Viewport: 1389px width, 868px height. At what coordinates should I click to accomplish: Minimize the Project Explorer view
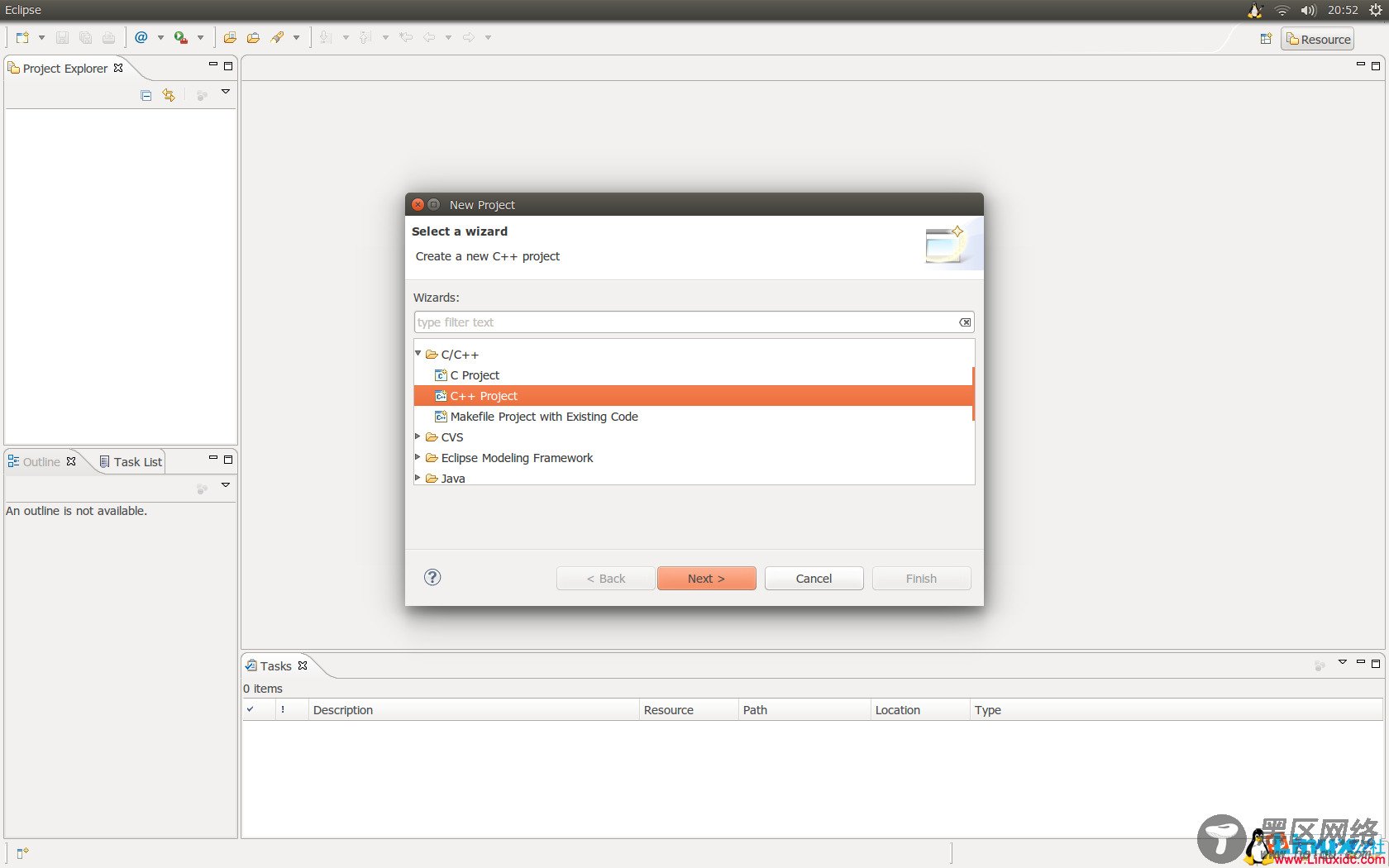[212, 65]
